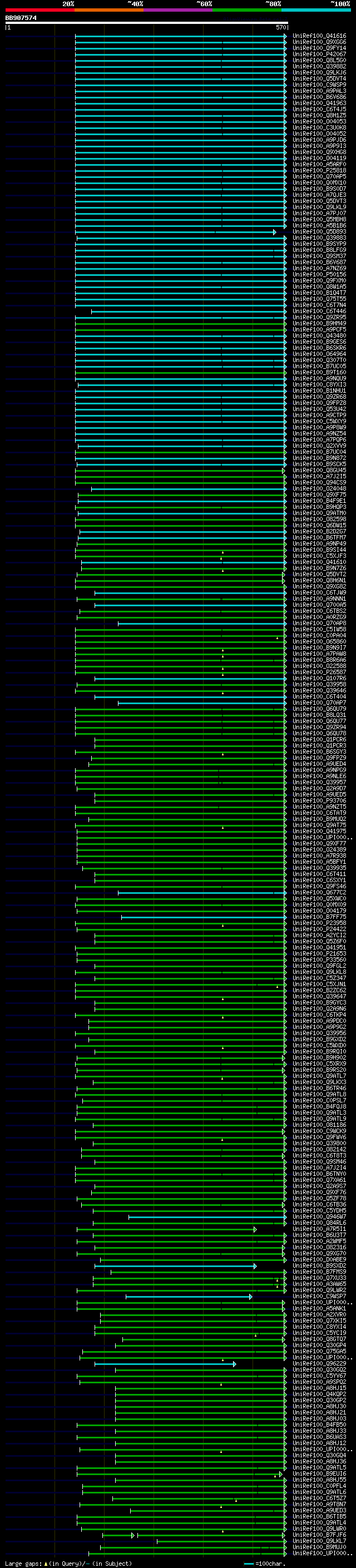Open hit UniRef100_P26587
This screenshot has width=356, height=1568.
point(319,672)
